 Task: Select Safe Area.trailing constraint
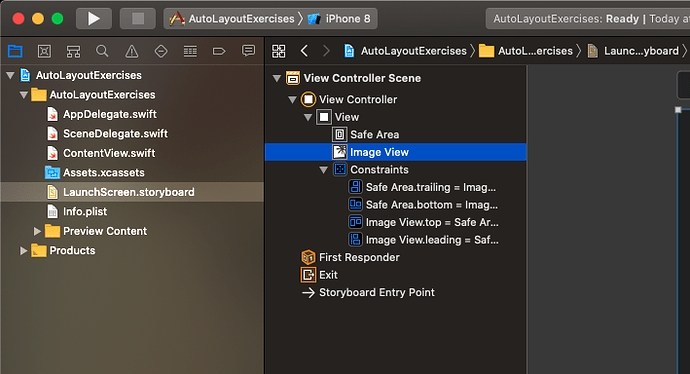[422, 187]
